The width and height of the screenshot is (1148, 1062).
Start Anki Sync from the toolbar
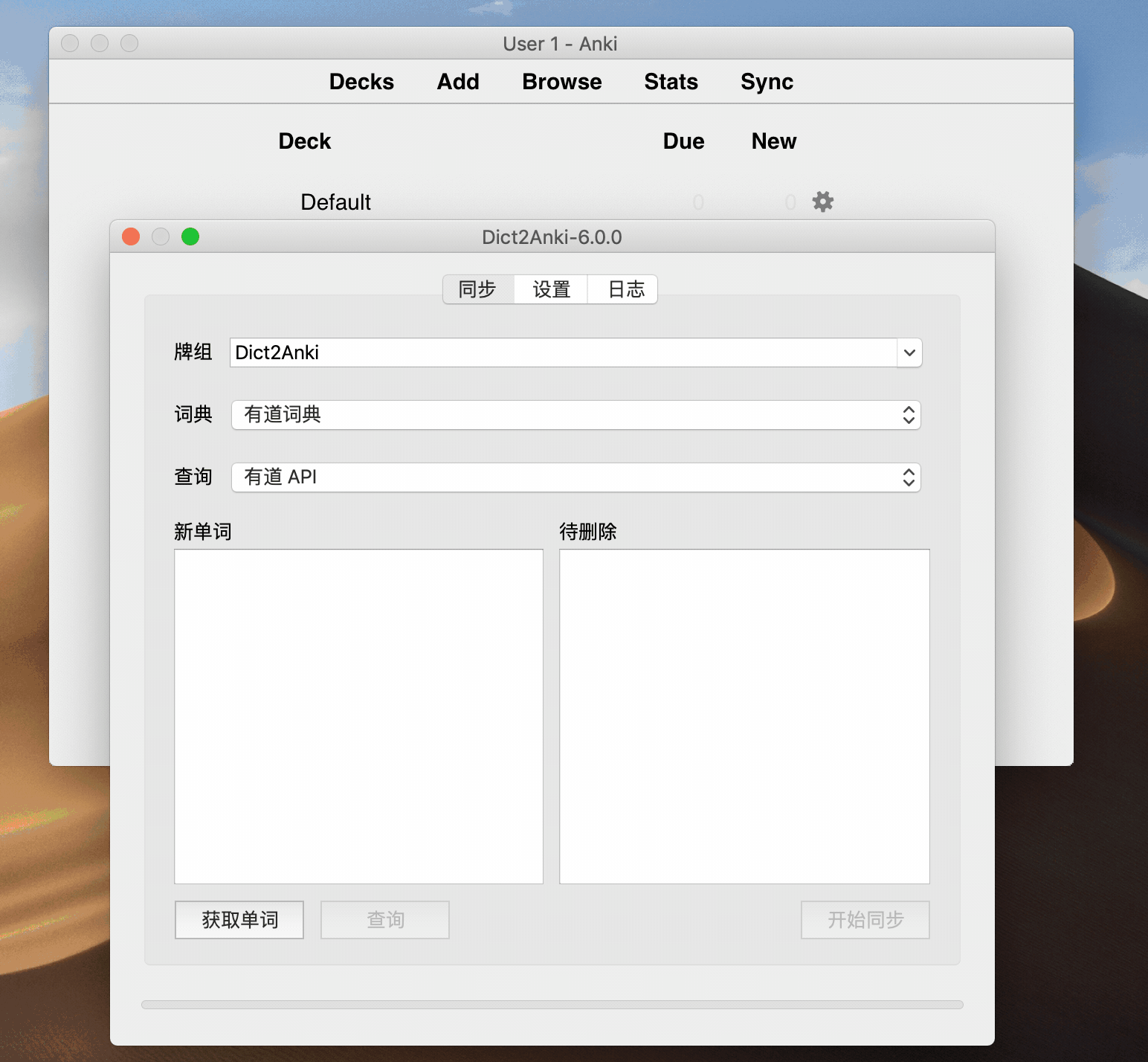(x=766, y=82)
